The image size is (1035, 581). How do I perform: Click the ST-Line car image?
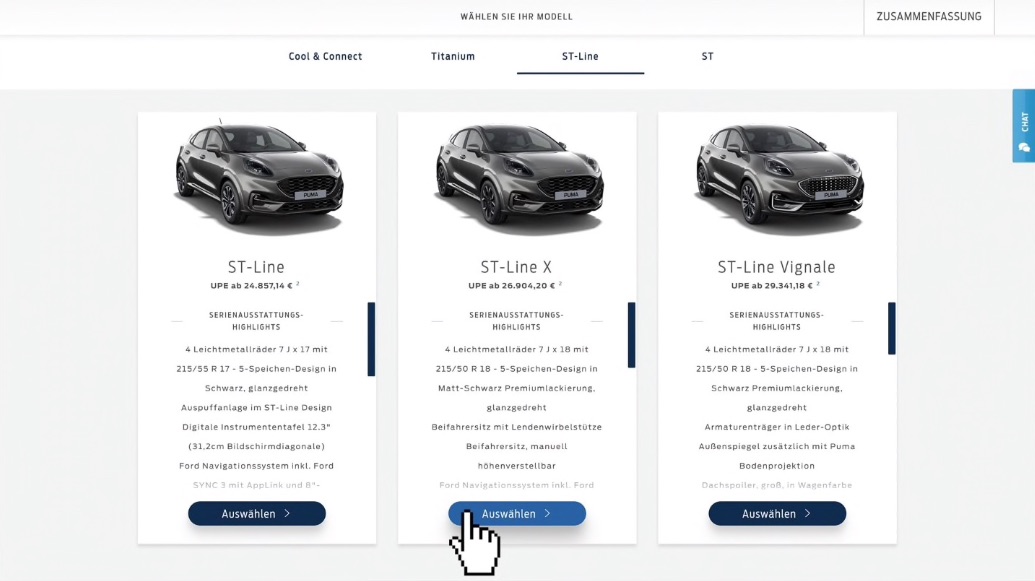(x=258, y=178)
